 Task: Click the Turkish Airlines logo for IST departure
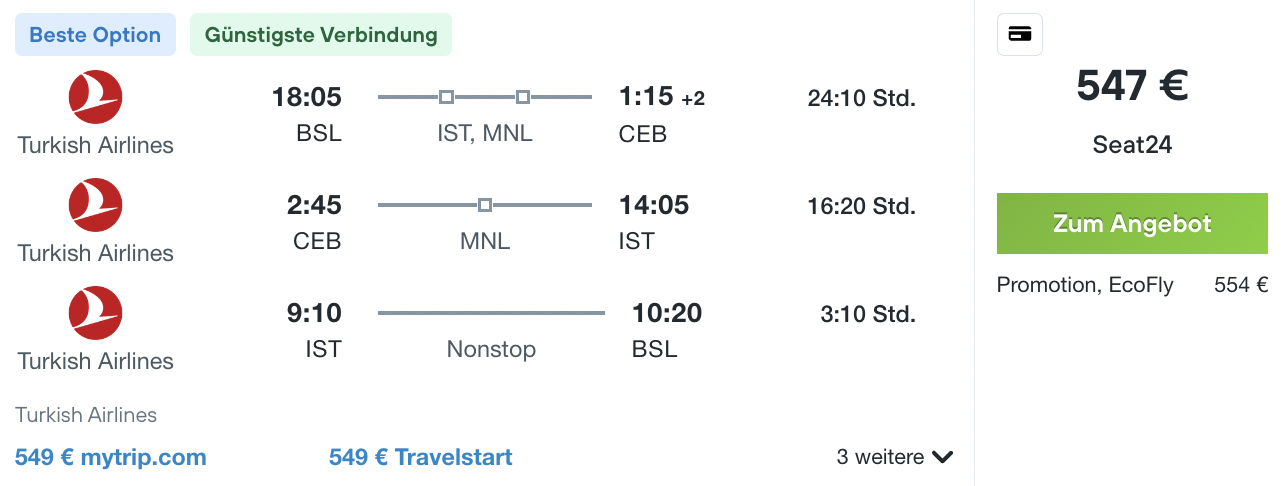(96, 313)
